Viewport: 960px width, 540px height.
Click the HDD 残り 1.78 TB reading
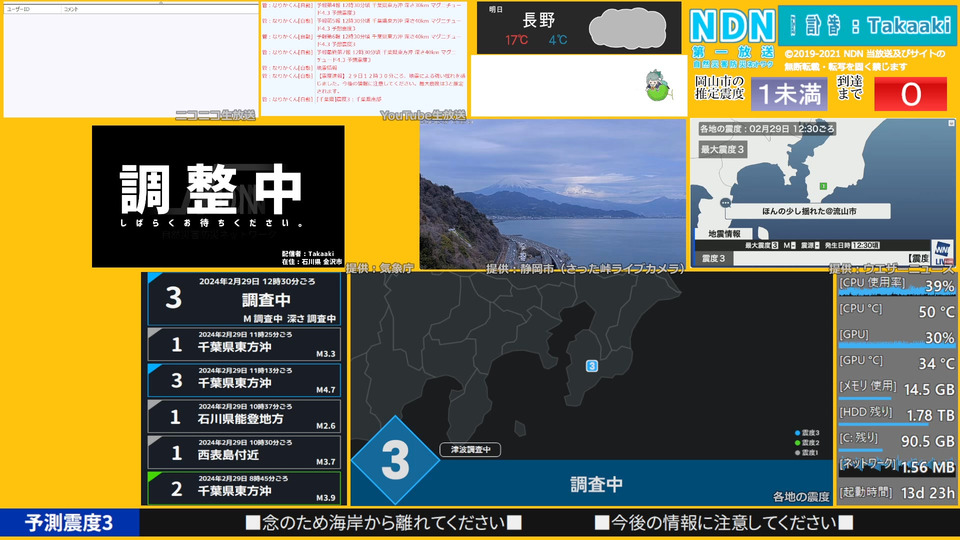(896, 414)
